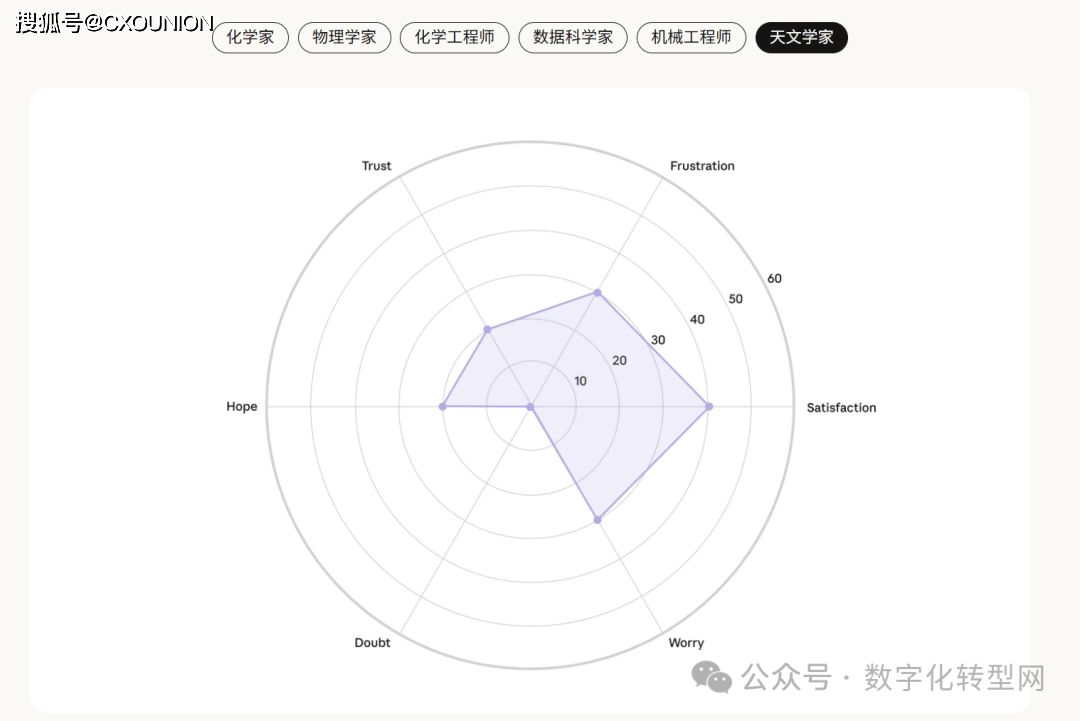1080x721 pixels.
Task: Click the Hope axis label
Action: pyautogui.click(x=241, y=407)
